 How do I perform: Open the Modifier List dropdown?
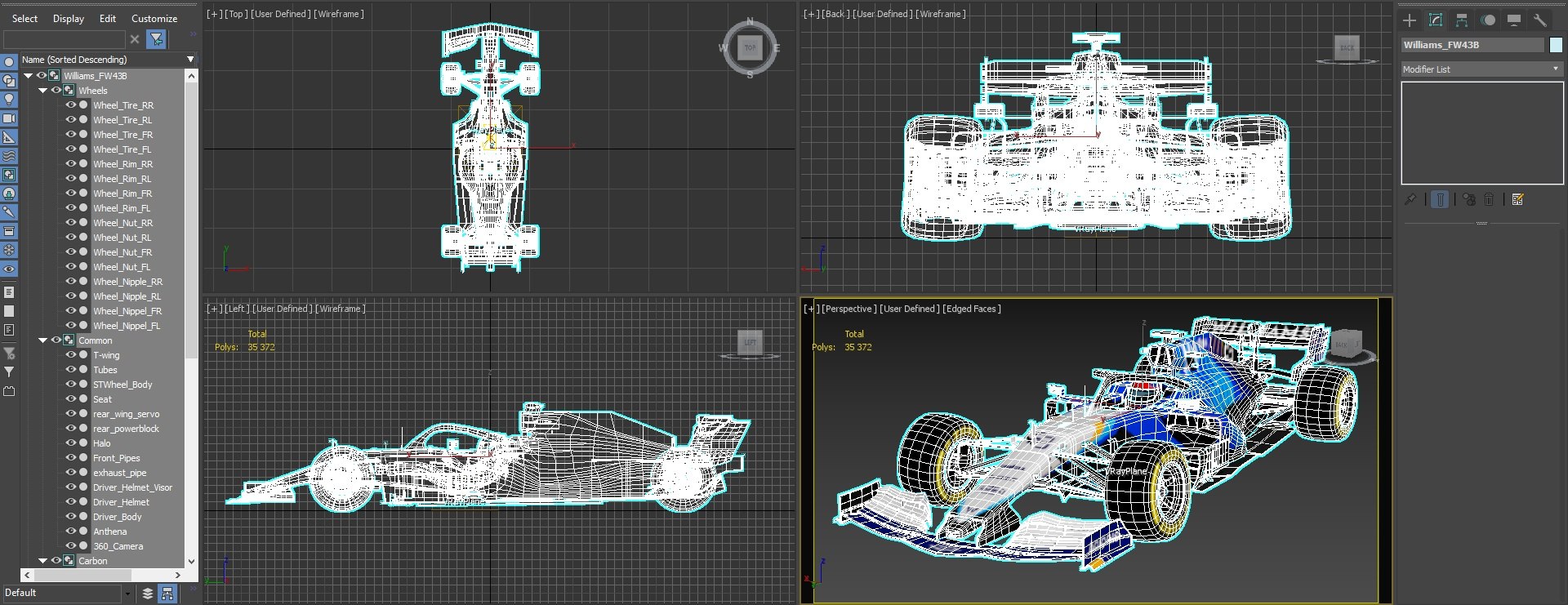[1481, 69]
